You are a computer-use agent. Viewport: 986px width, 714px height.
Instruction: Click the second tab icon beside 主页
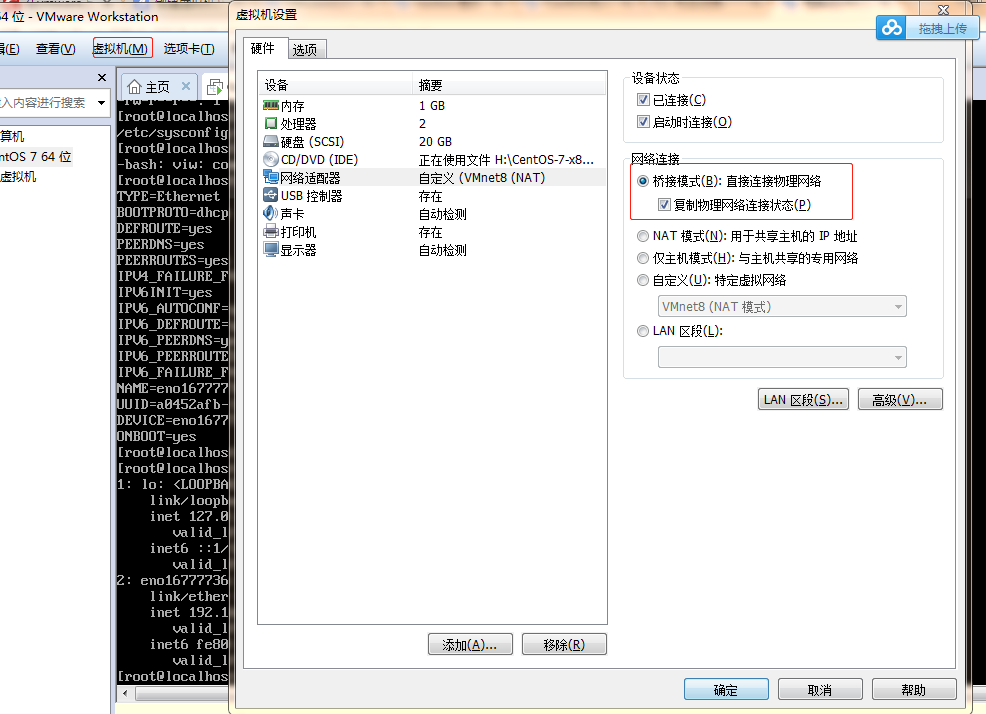pyautogui.click(x=215, y=87)
